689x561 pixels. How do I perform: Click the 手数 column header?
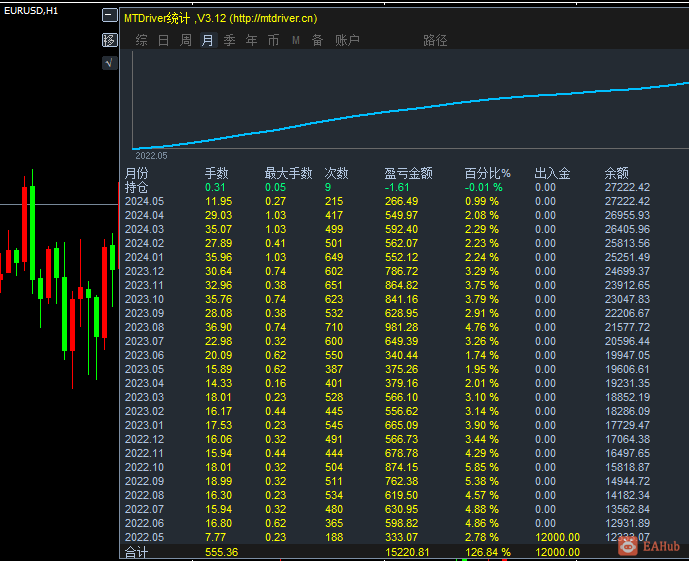pyautogui.click(x=217, y=173)
